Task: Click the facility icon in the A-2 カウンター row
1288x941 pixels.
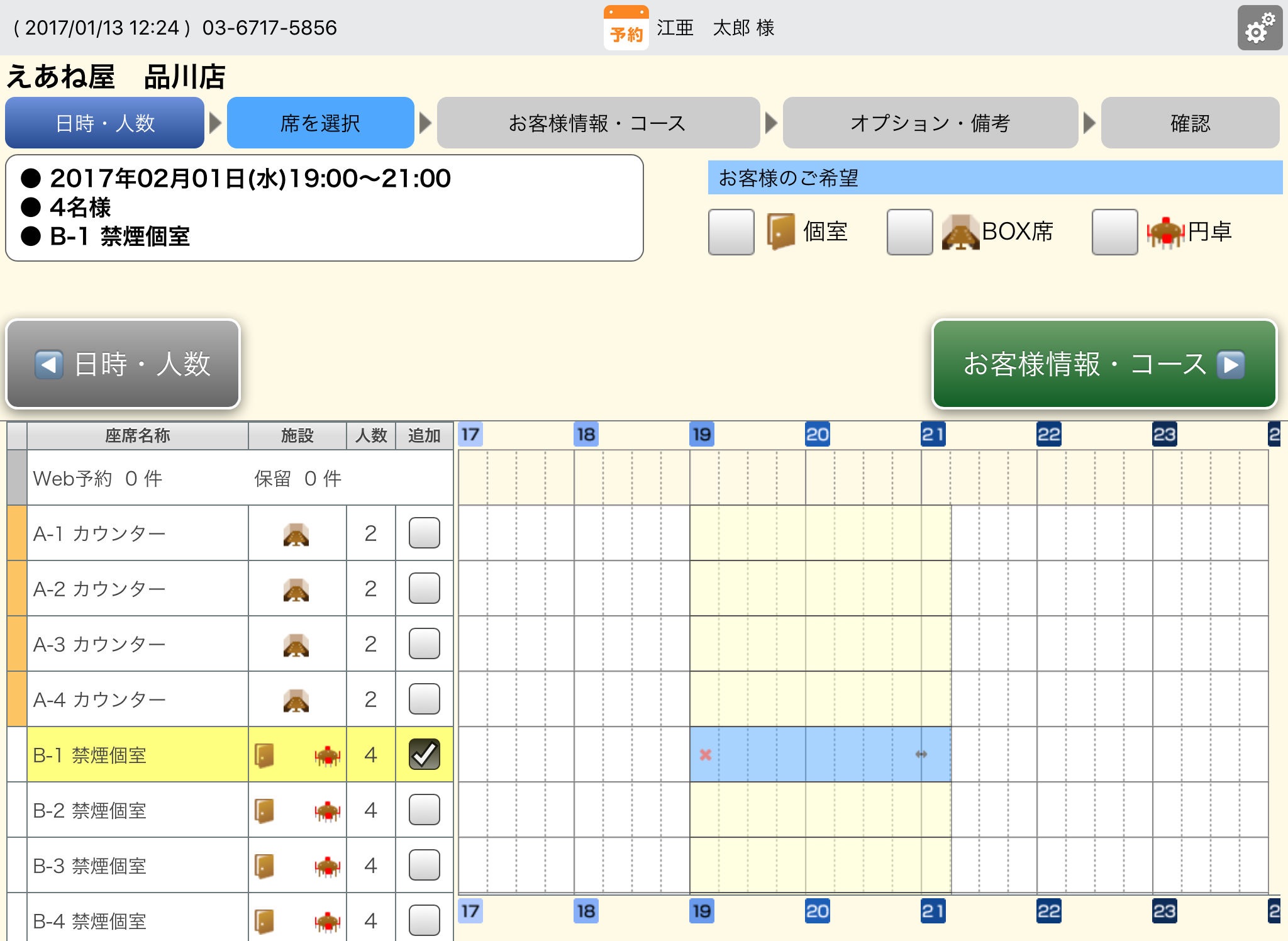Action: pos(296,589)
